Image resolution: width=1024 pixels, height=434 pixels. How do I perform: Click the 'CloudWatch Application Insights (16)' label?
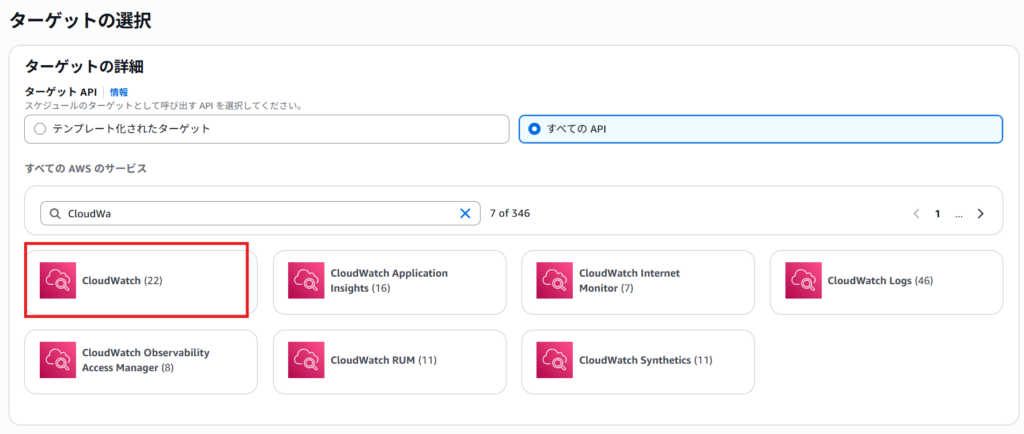coord(389,281)
